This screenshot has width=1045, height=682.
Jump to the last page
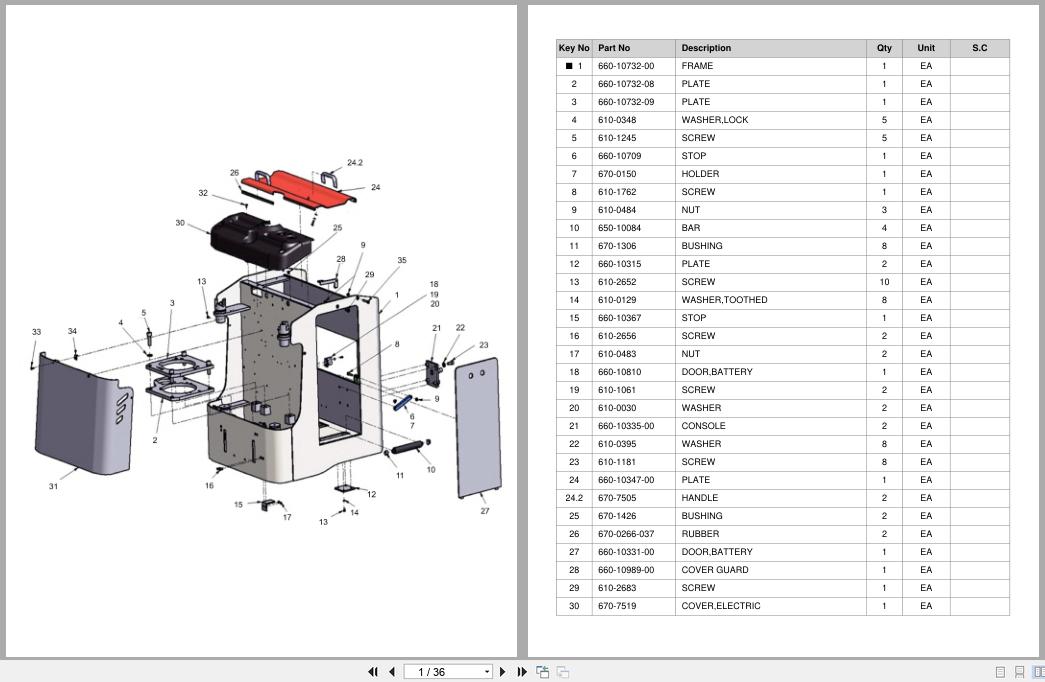tap(522, 672)
